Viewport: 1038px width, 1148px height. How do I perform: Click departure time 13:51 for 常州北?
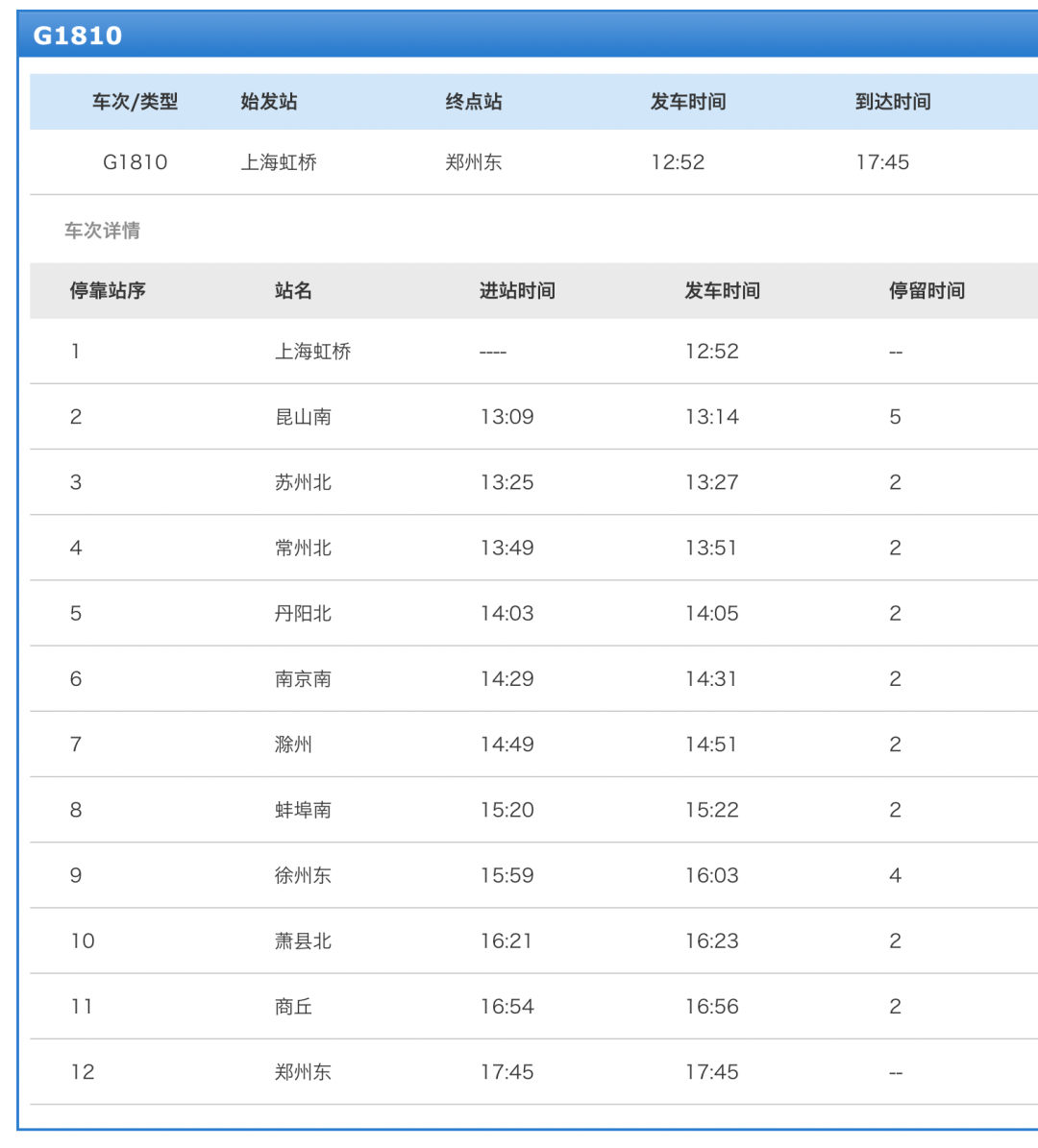click(711, 548)
